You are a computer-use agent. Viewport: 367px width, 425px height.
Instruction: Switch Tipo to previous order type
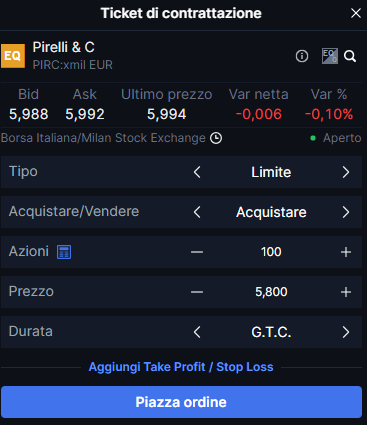coord(197,172)
